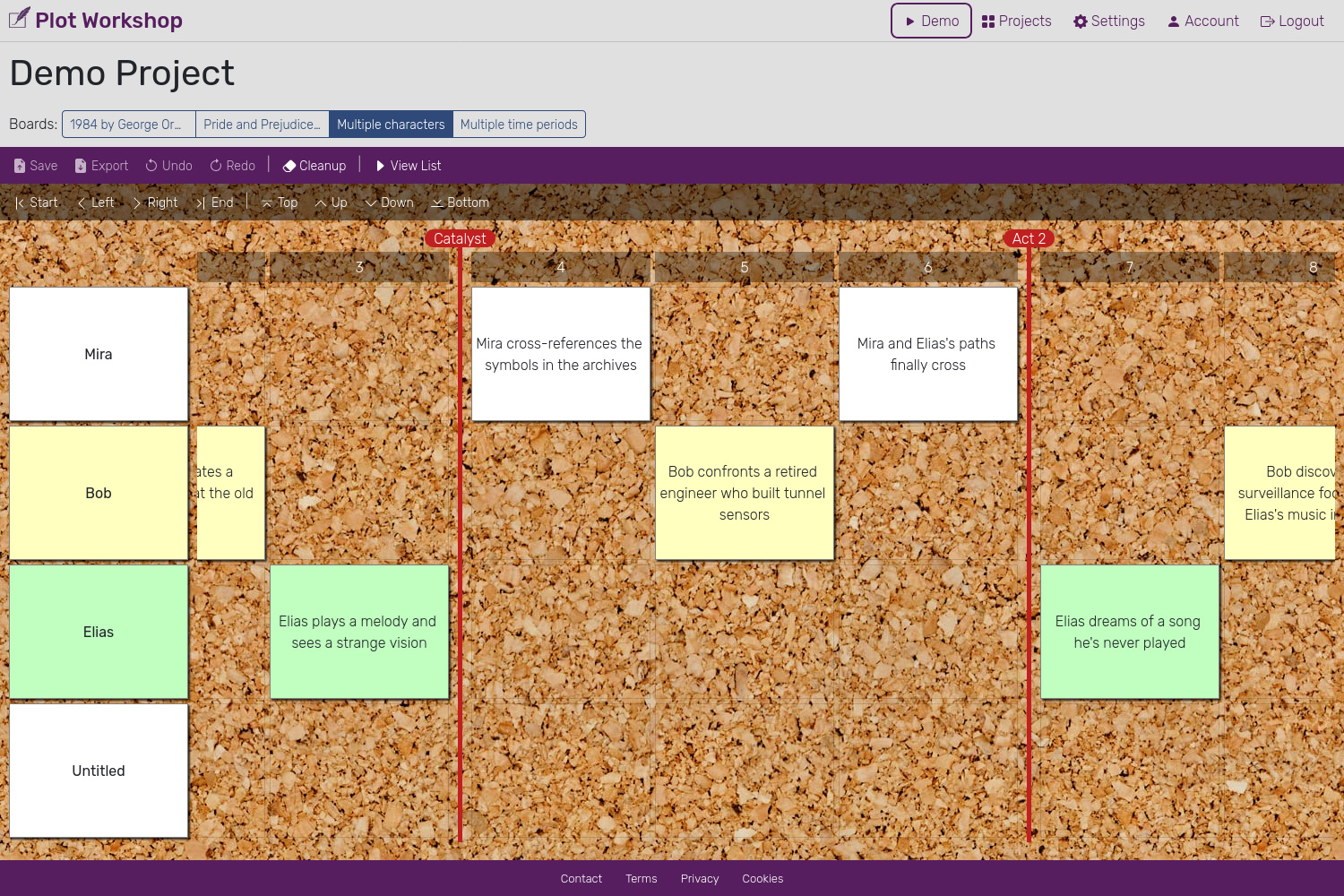Open Terms link in footer
This screenshot has width=1344, height=896.
point(641,879)
